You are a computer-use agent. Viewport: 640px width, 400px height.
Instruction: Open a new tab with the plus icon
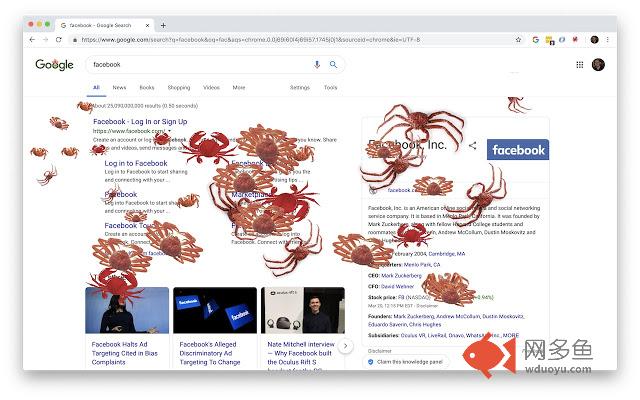pos(163,25)
